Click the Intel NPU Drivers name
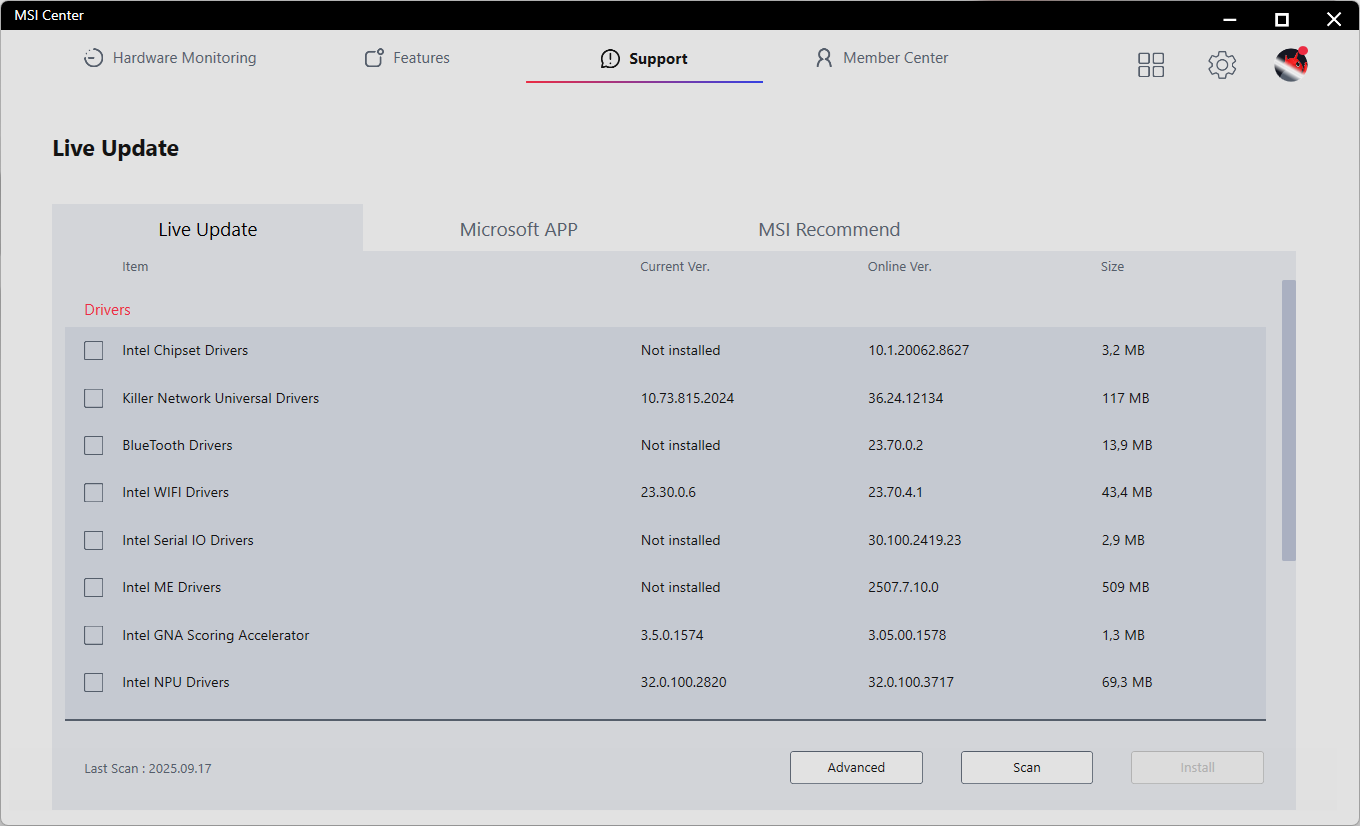 tap(176, 682)
